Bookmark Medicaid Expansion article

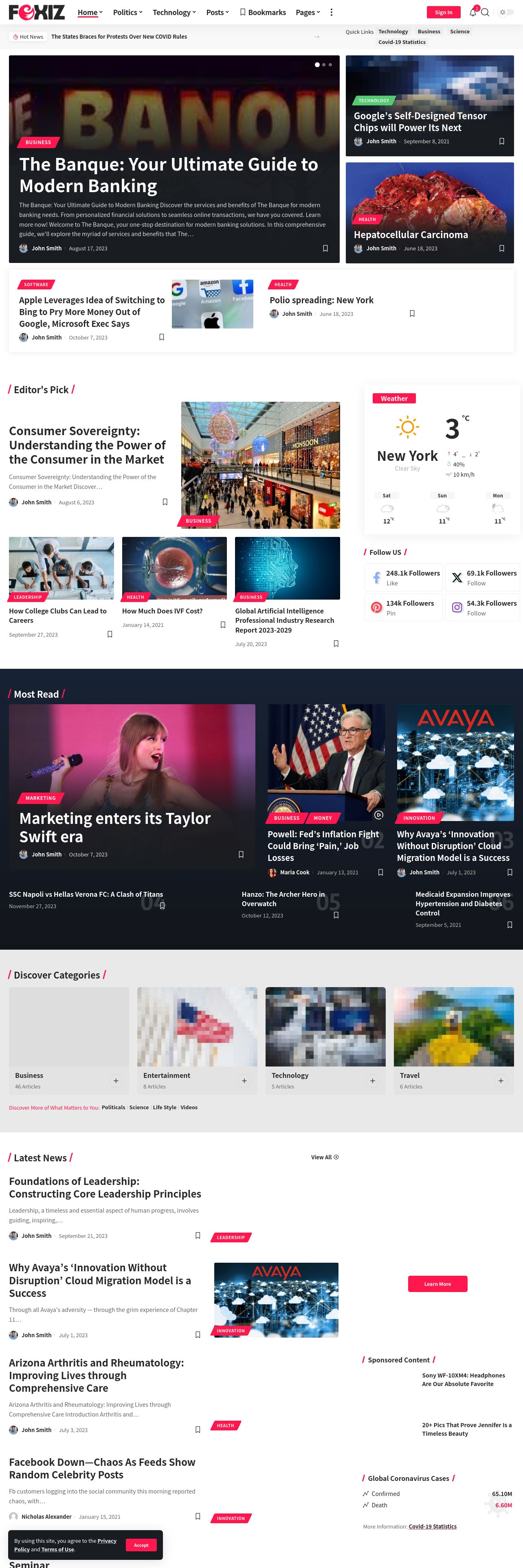(510, 924)
